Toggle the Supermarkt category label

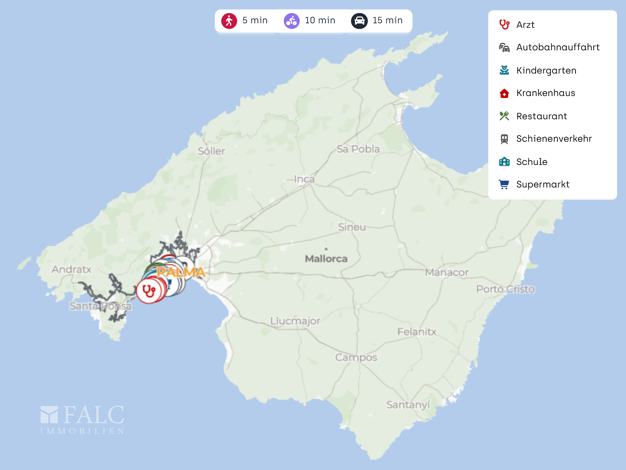coord(542,185)
